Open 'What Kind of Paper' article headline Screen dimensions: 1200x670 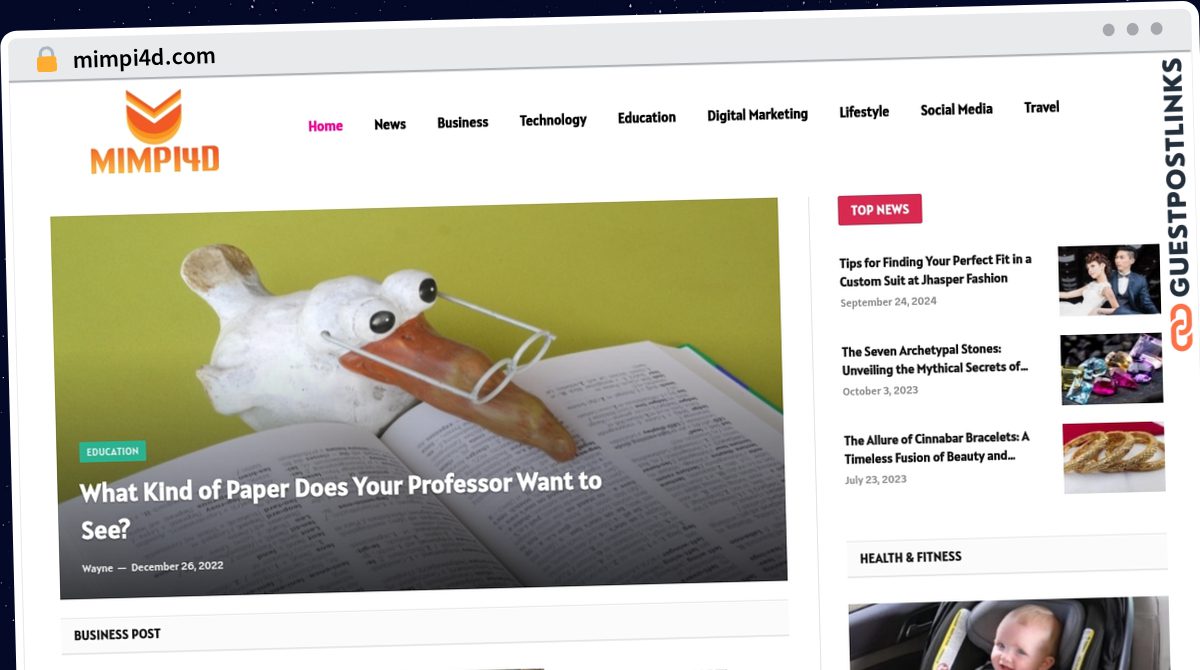pos(341,505)
